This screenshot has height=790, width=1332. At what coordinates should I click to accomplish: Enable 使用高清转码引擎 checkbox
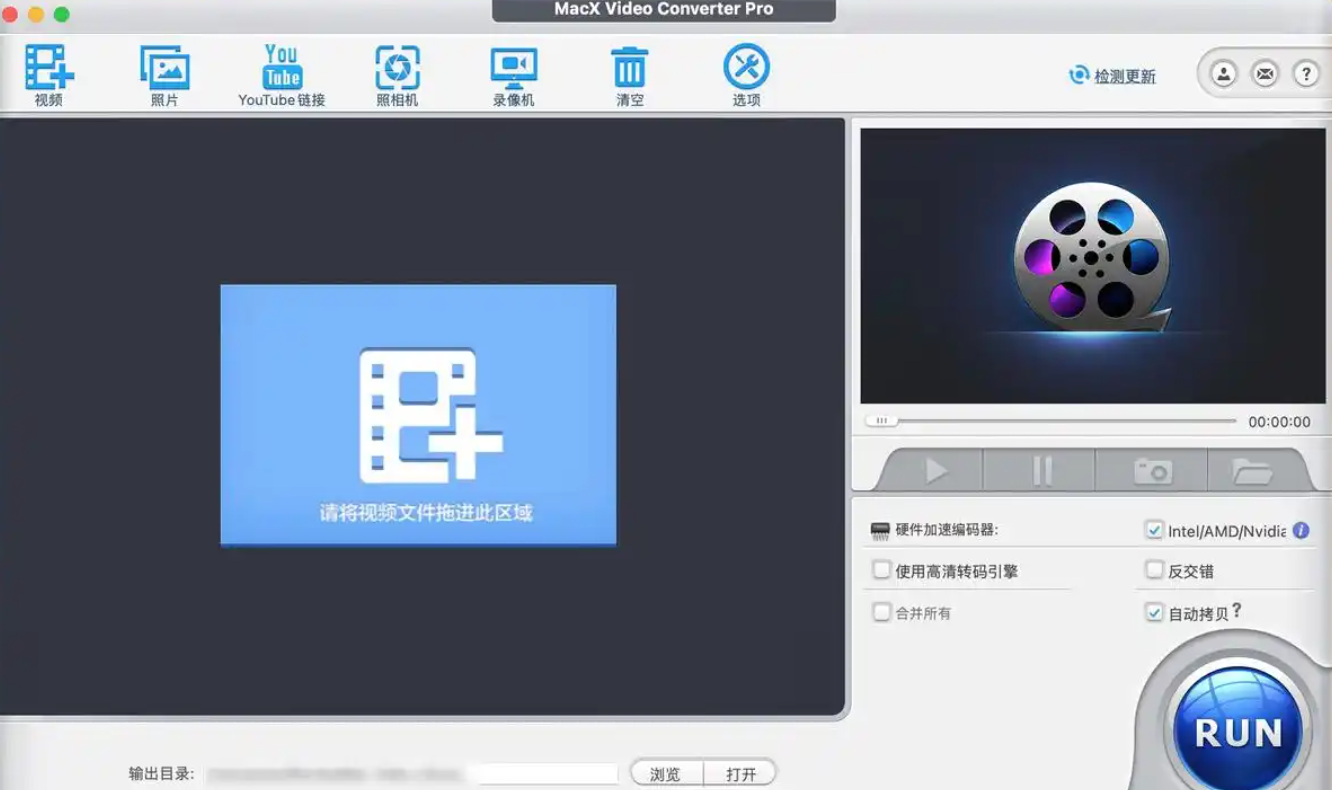[881, 570]
